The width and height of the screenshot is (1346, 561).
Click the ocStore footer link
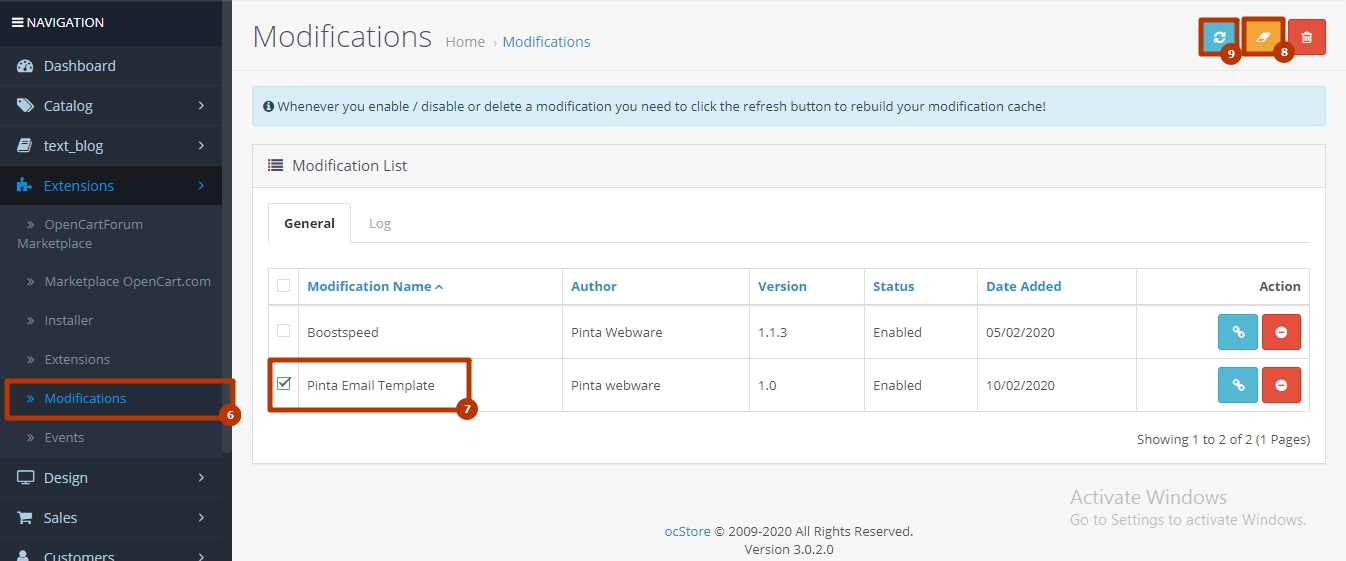click(687, 531)
